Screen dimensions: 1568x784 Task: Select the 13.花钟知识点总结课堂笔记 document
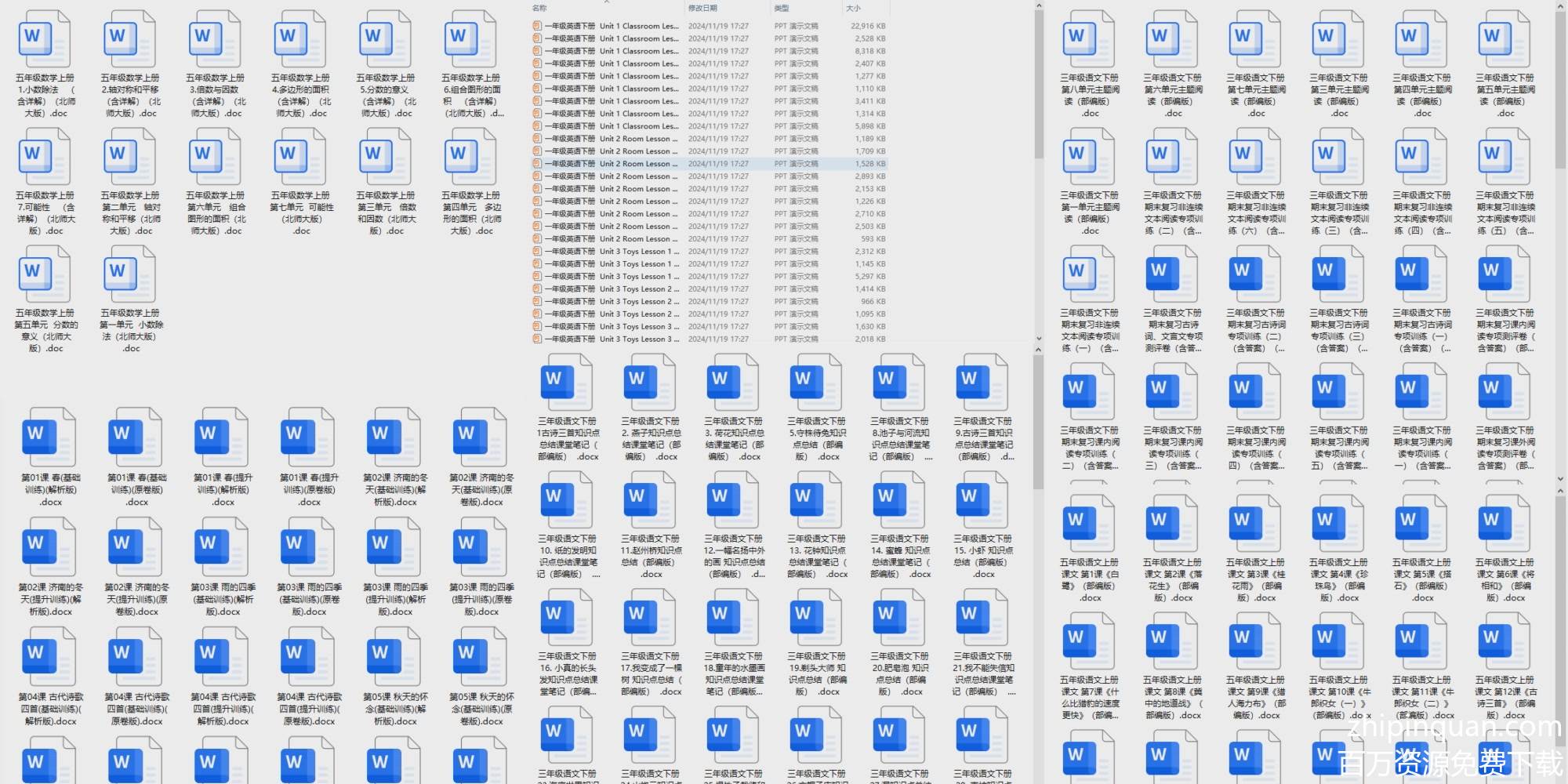[x=817, y=501]
